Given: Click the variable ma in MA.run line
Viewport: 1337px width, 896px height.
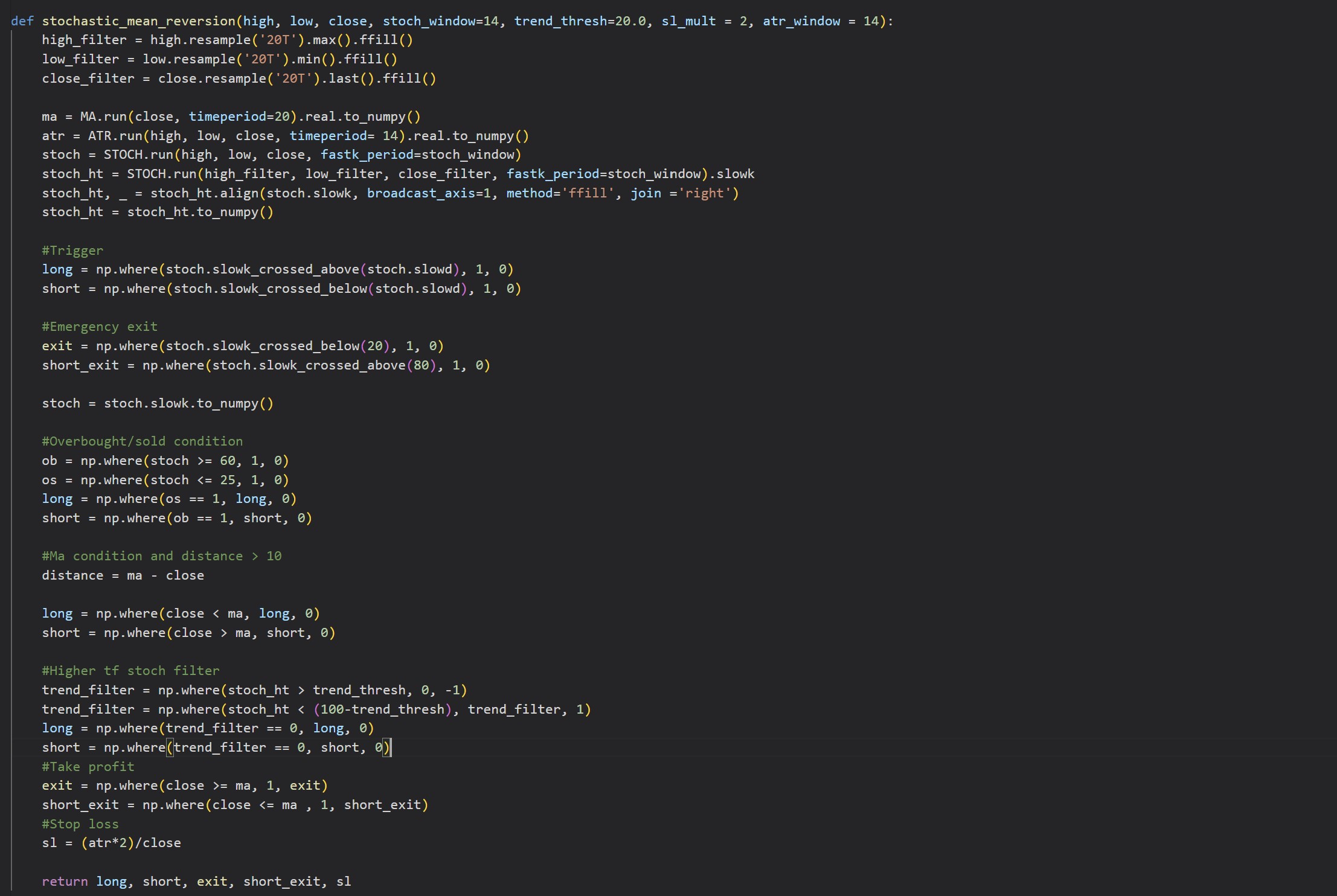Looking at the screenshot, I should 49,117.
